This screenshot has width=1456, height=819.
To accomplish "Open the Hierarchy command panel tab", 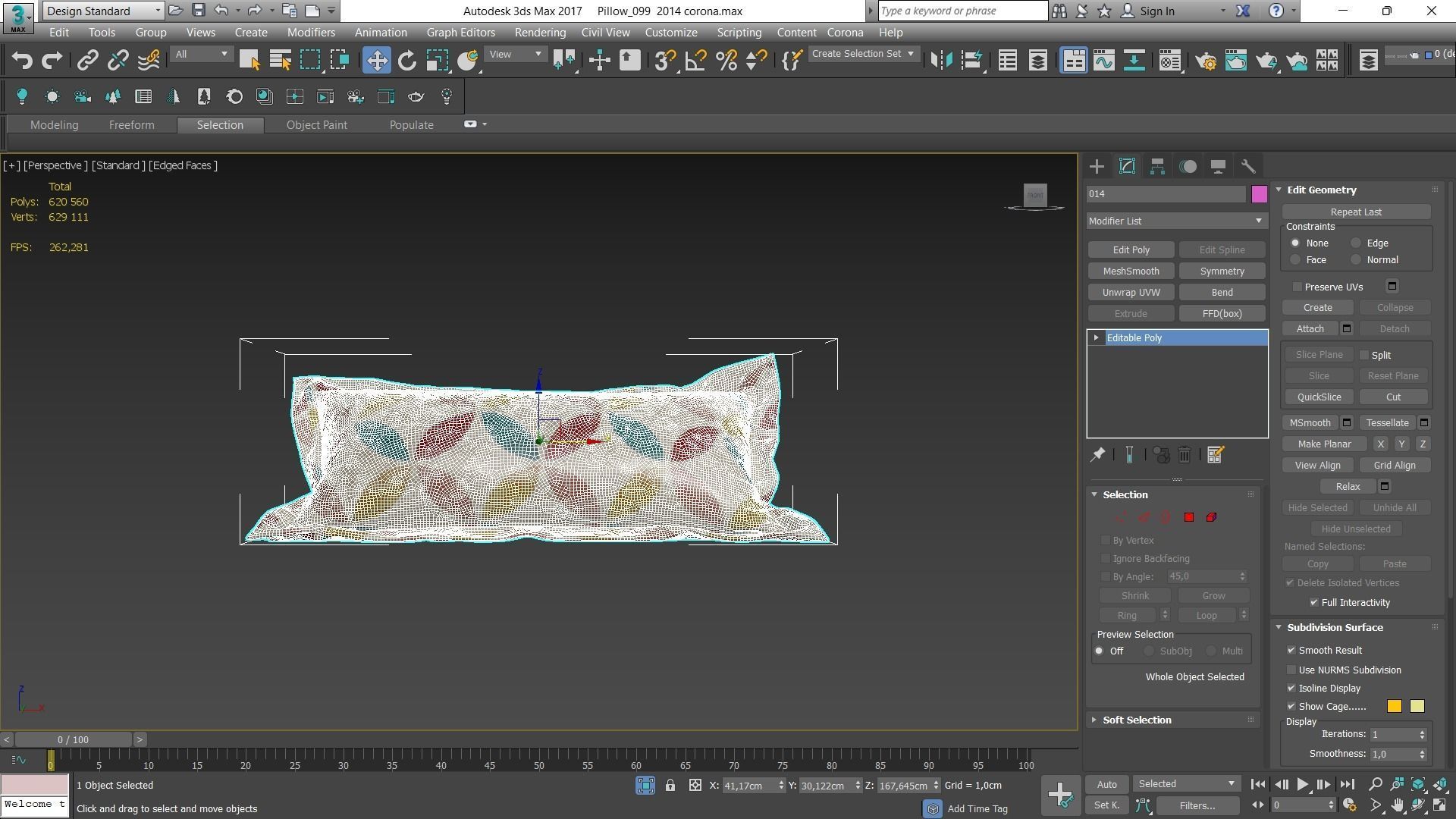I will click(x=1157, y=167).
